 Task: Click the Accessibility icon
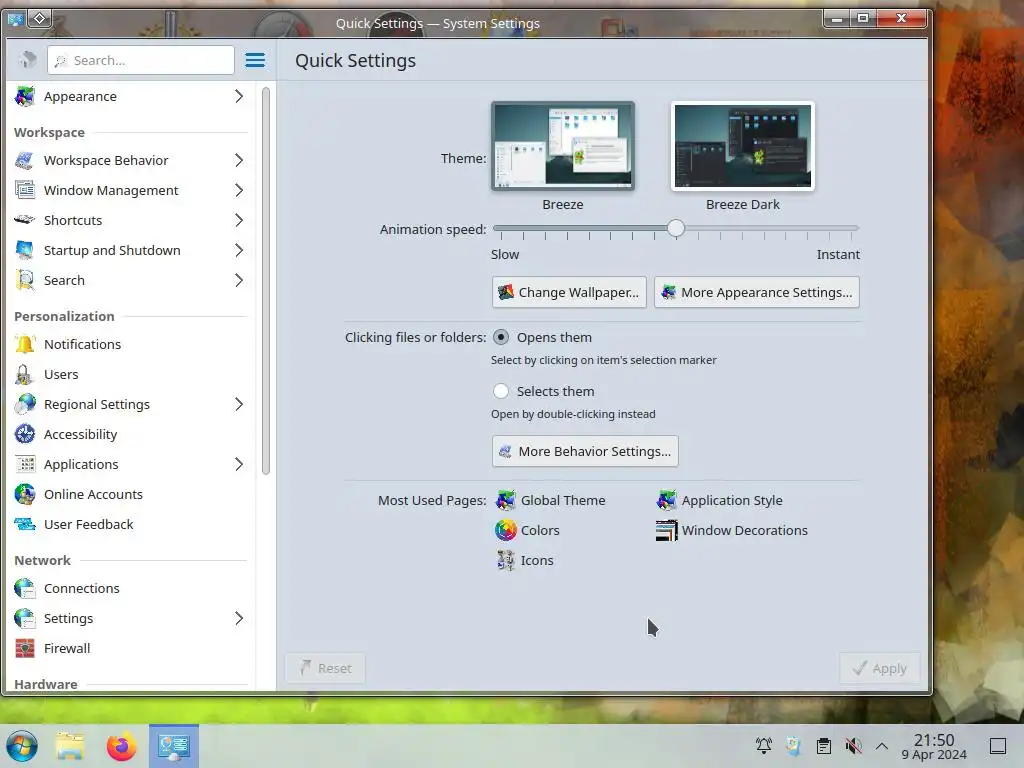pyautogui.click(x=25, y=434)
